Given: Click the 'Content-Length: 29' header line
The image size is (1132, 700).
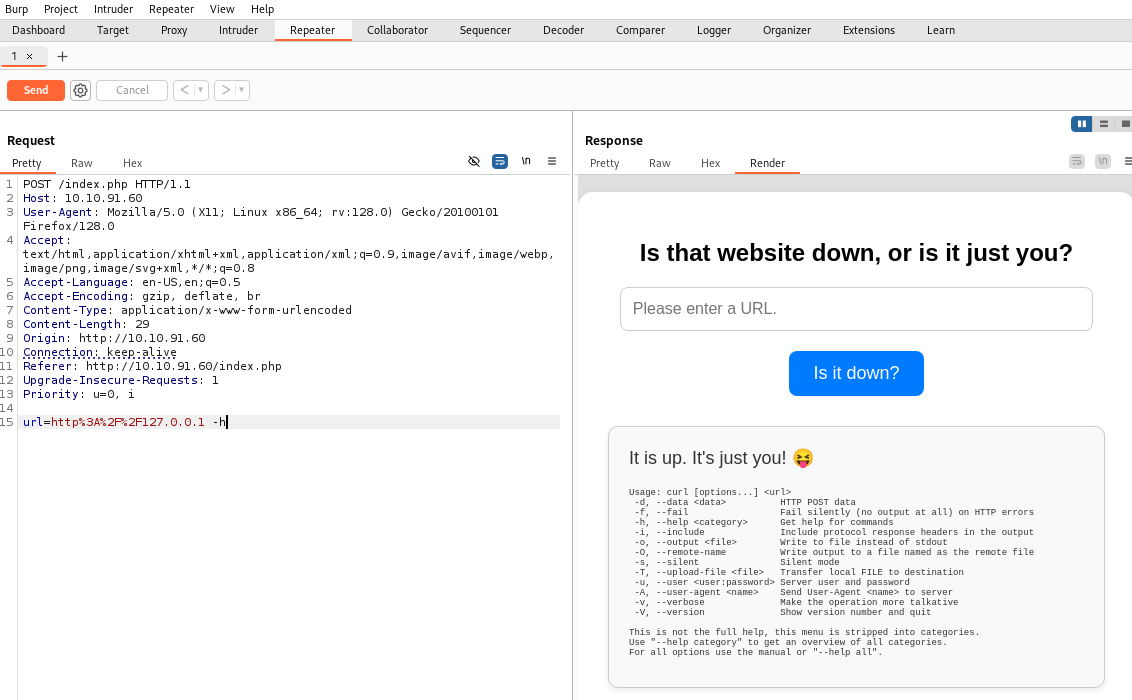Looking at the screenshot, I should click(x=87, y=324).
